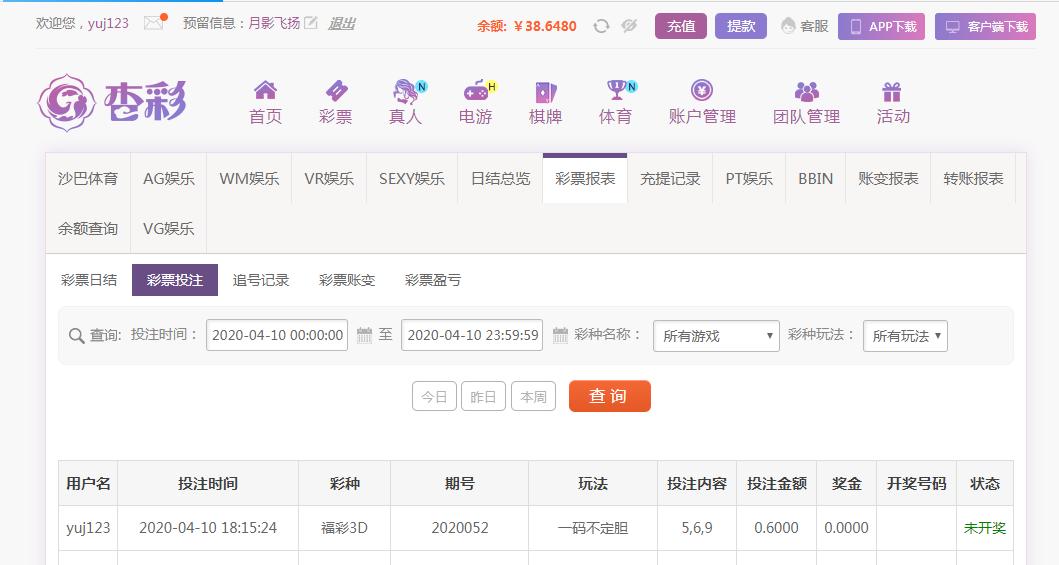Screen dimensions: 1059x565
Task: Click the 未开奖 status text
Action: click(x=985, y=528)
